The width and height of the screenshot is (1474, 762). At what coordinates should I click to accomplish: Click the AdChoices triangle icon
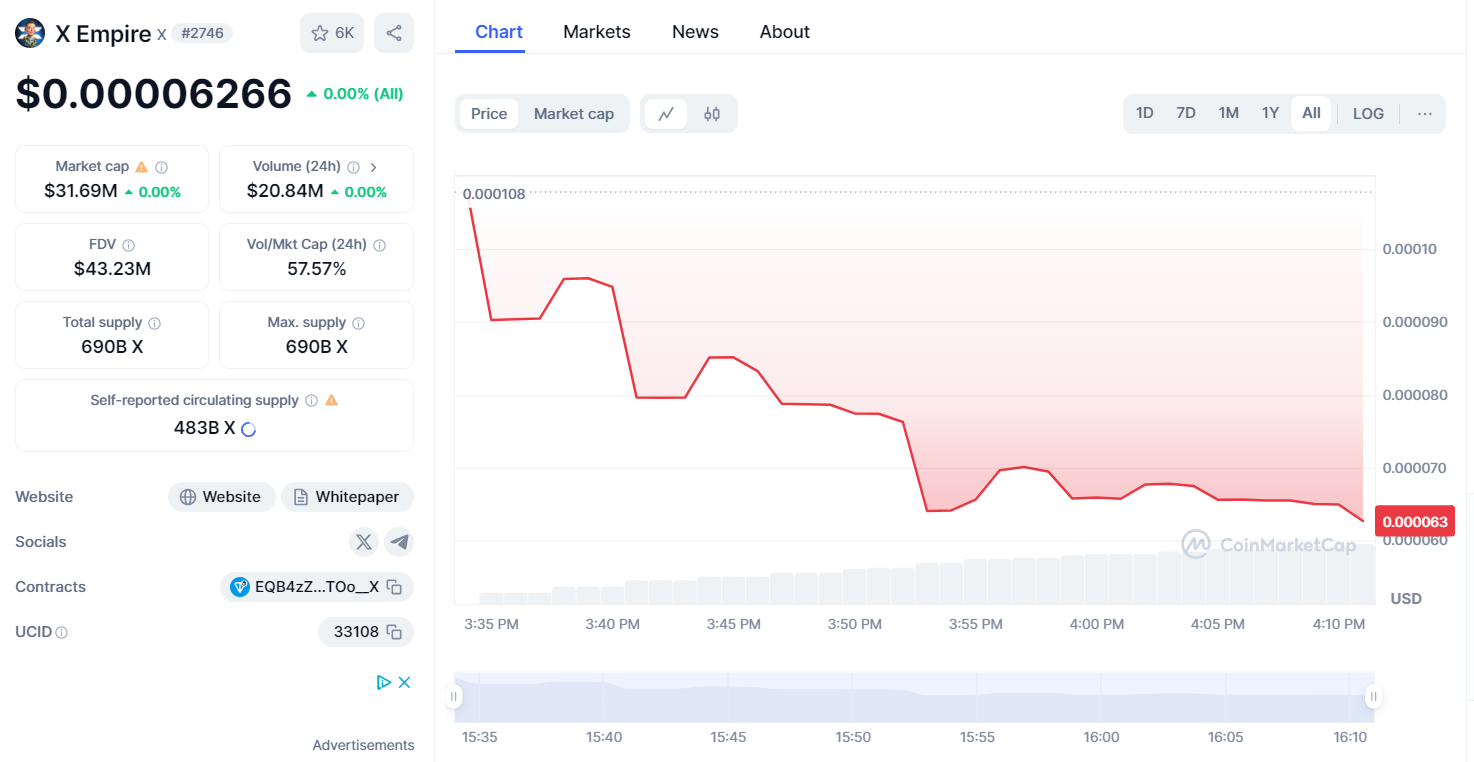[x=383, y=683]
